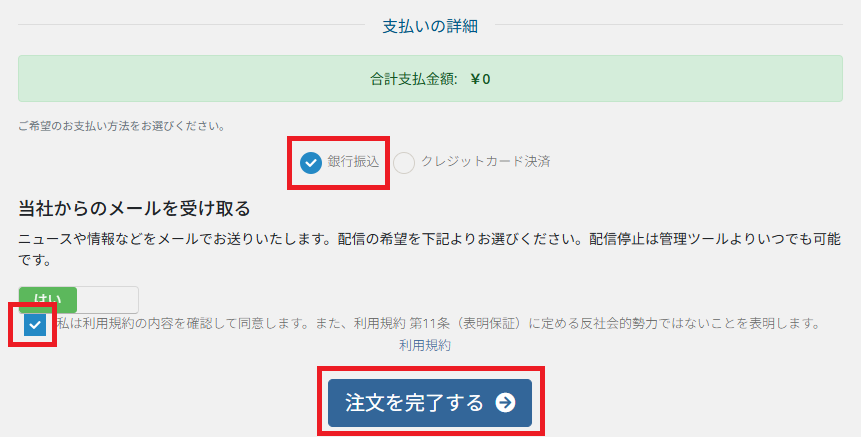This screenshot has height=437, width=861.
Task: Click the ご希望のお支払い方法をお選びください instruction text
Action: 122,126
